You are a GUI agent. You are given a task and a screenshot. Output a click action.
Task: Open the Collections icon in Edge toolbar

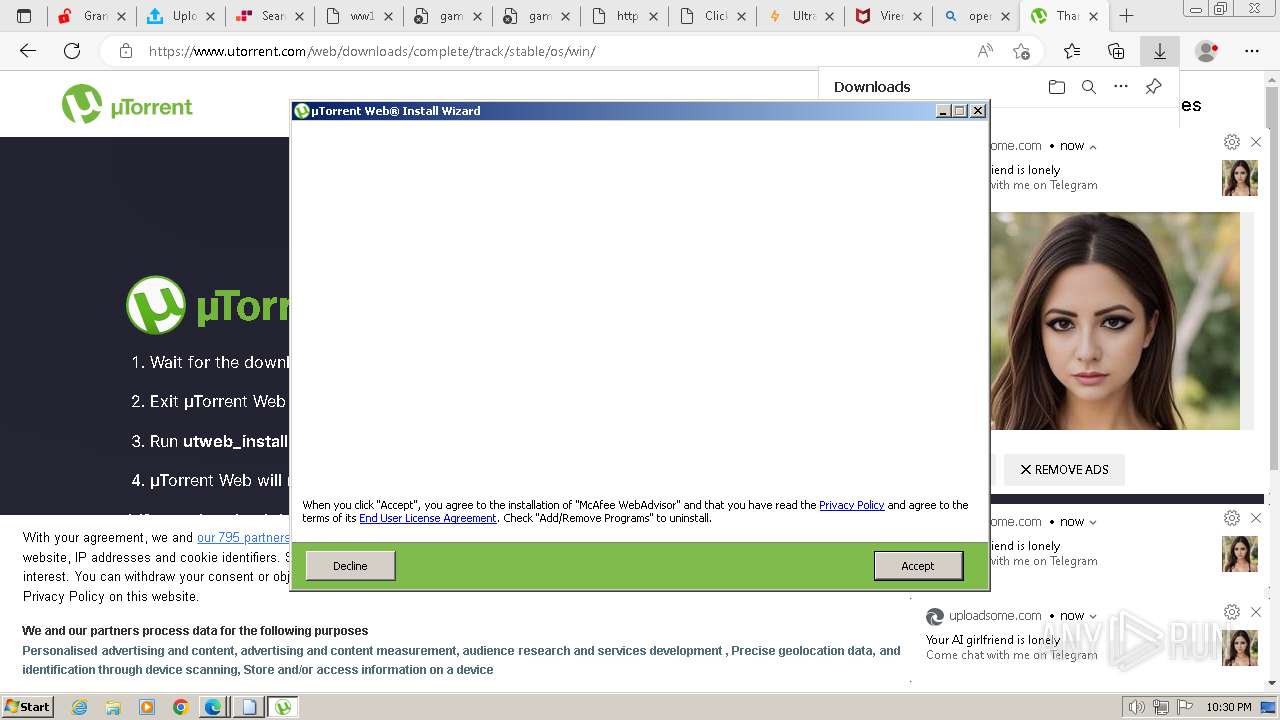point(1116,51)
